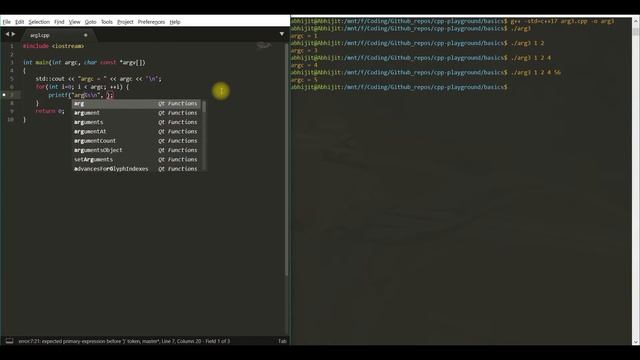Click 'argc = 5' output in terminal
The width and height of the screenshot is (640, 360).
pyautogui.click(x=304, y=80)
